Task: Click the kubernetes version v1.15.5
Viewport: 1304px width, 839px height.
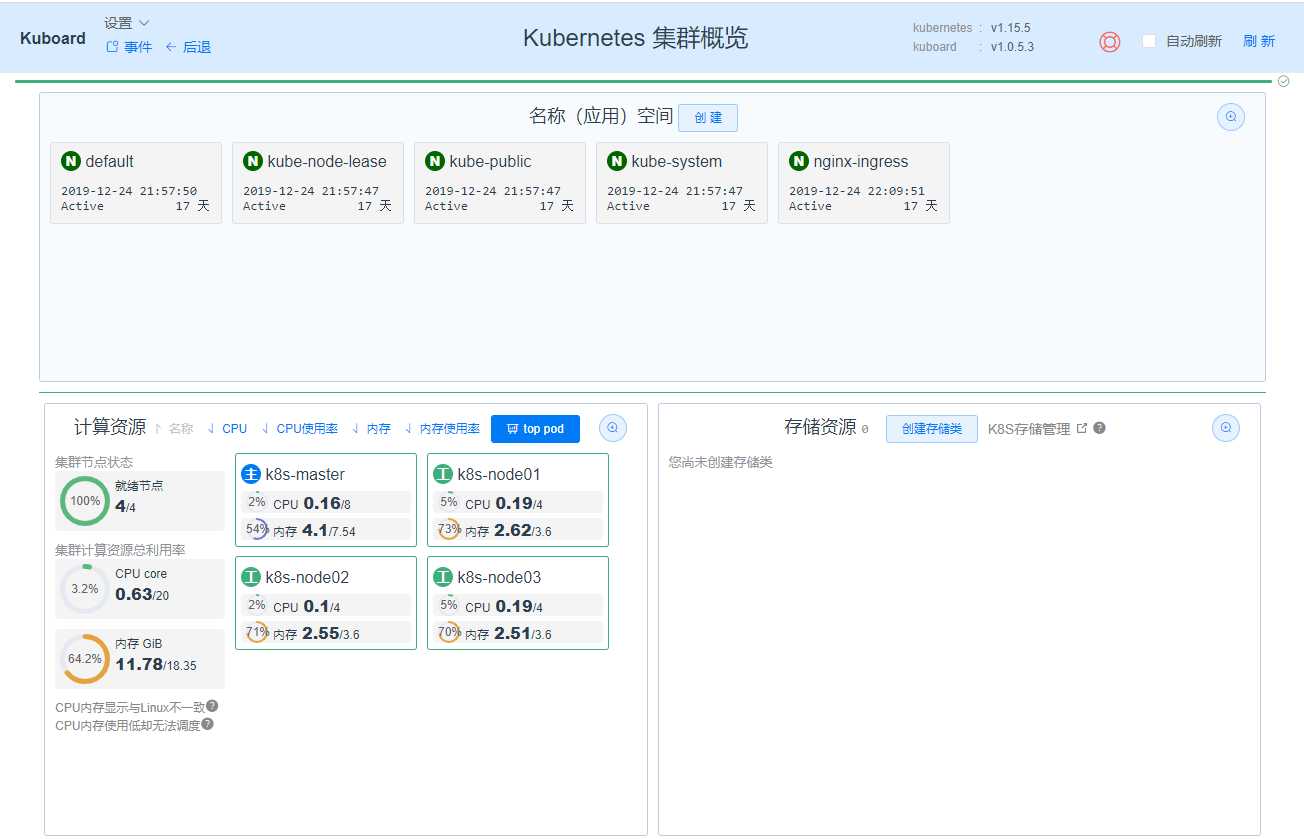Action: 1010,28
